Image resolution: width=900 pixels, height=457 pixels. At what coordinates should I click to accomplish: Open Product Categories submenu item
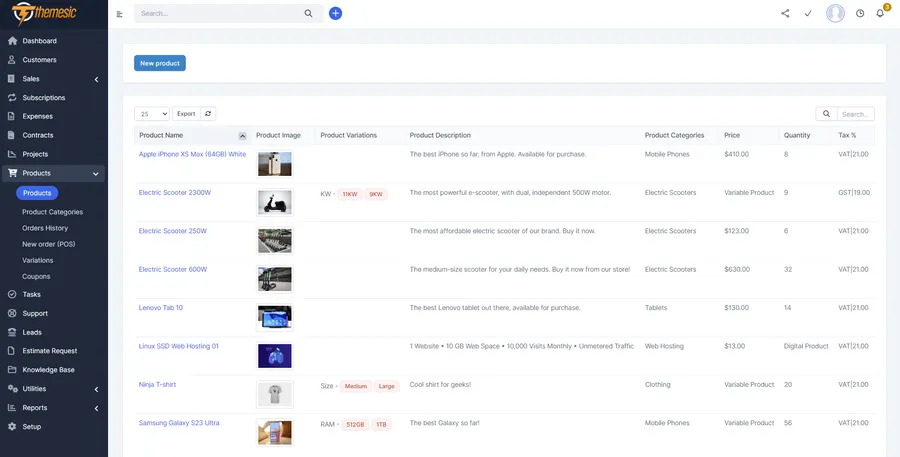pos(52,212)
